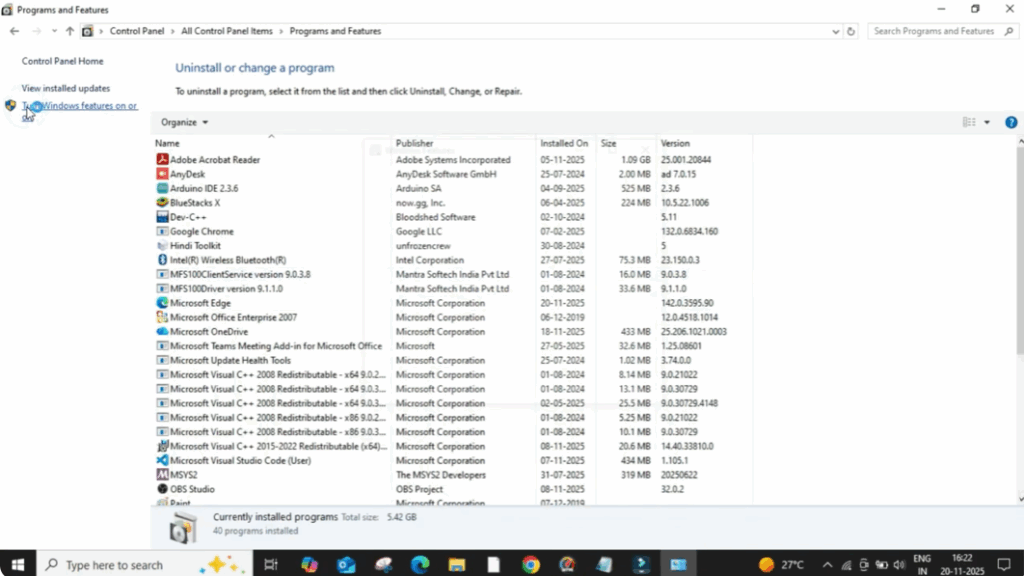1024x576 pixels.
Task: Click the Google Chrome entry icon
Action: pos(163,231)
